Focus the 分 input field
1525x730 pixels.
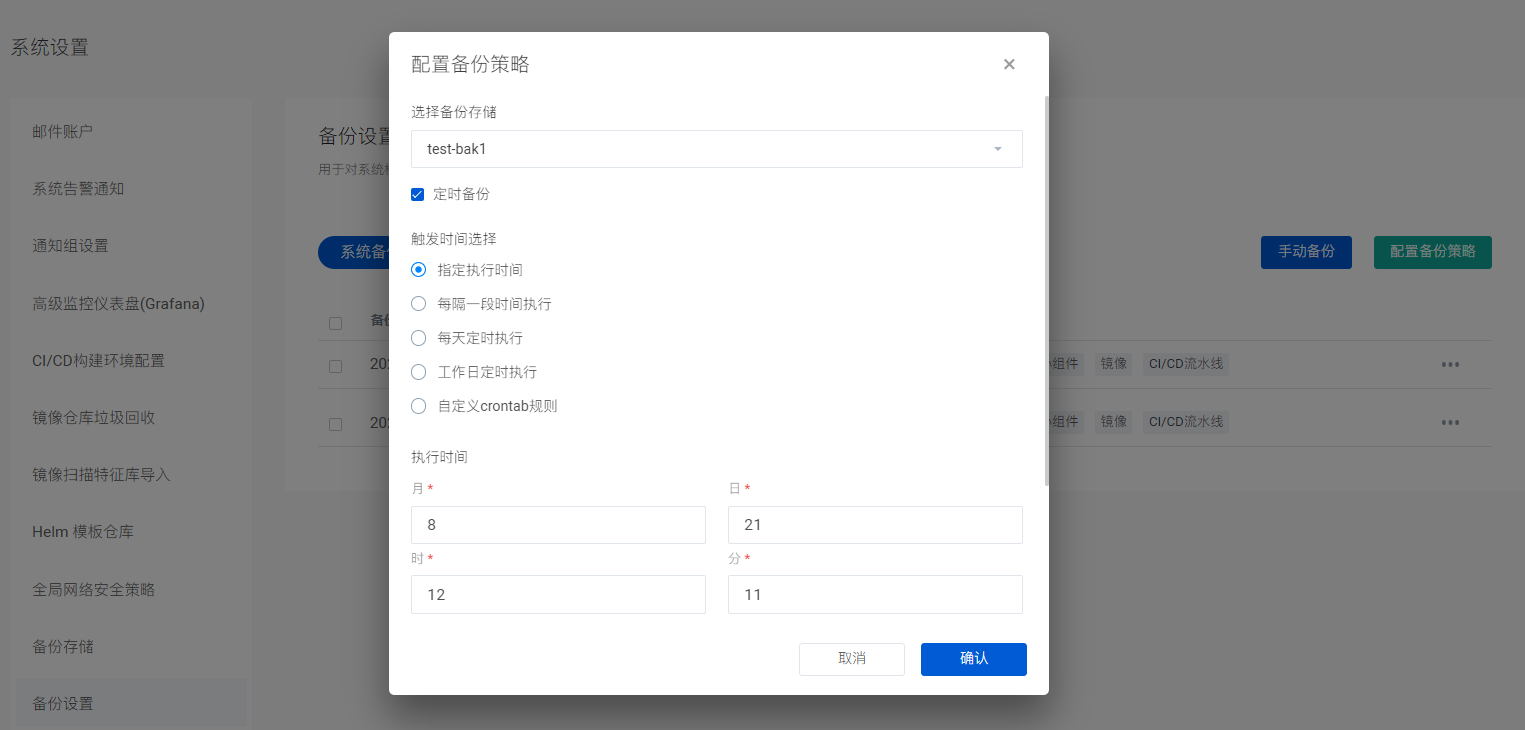[875, 594]
